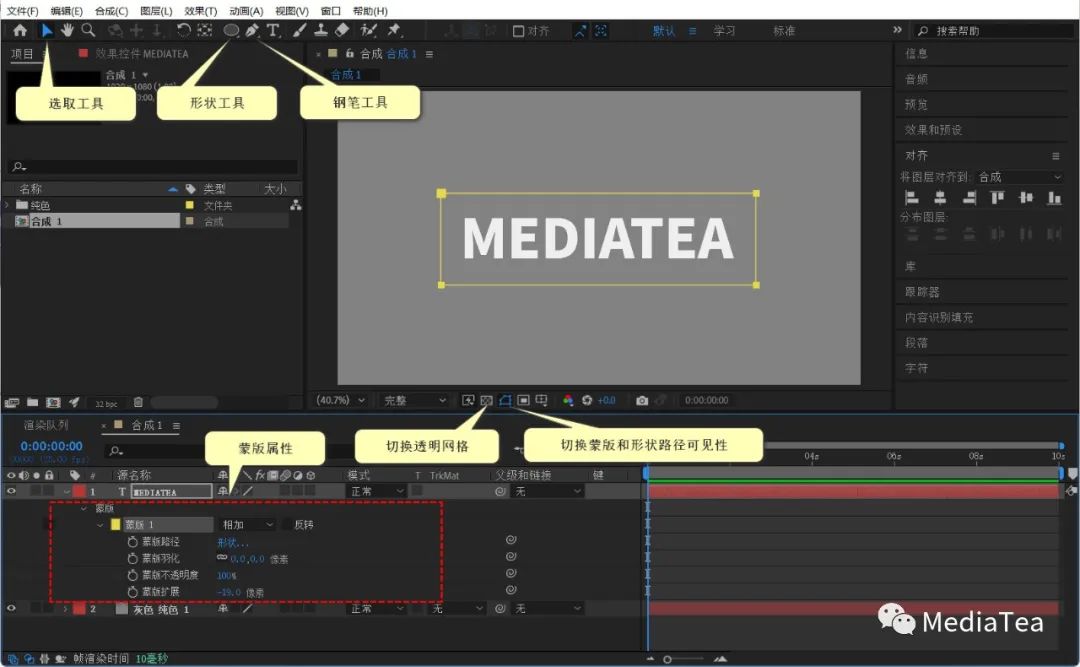Select the Puppet Pin tool
This screenshot has height=667, width=1080.
pyautogui.click(x=394, y=30)
